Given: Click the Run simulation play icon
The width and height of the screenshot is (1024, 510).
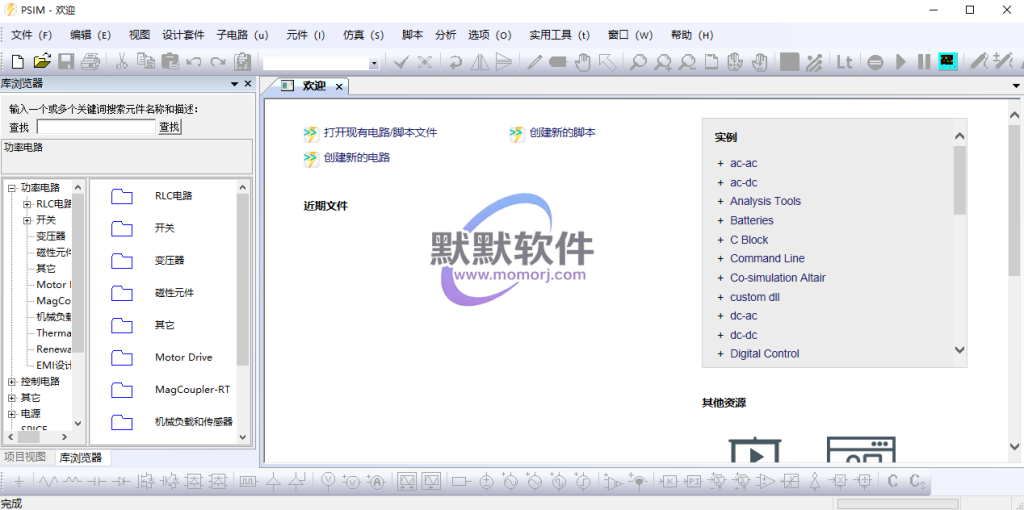Looking at the screenshot, I should pos(901,62).
